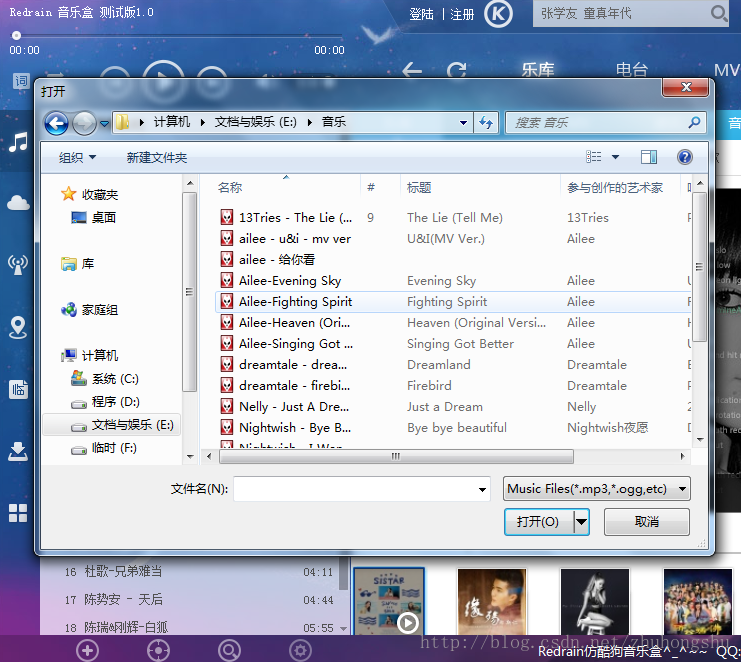Select file ailee - 给你看
The height and width of the screenshot is (662, 741).
tap(267, 259)
